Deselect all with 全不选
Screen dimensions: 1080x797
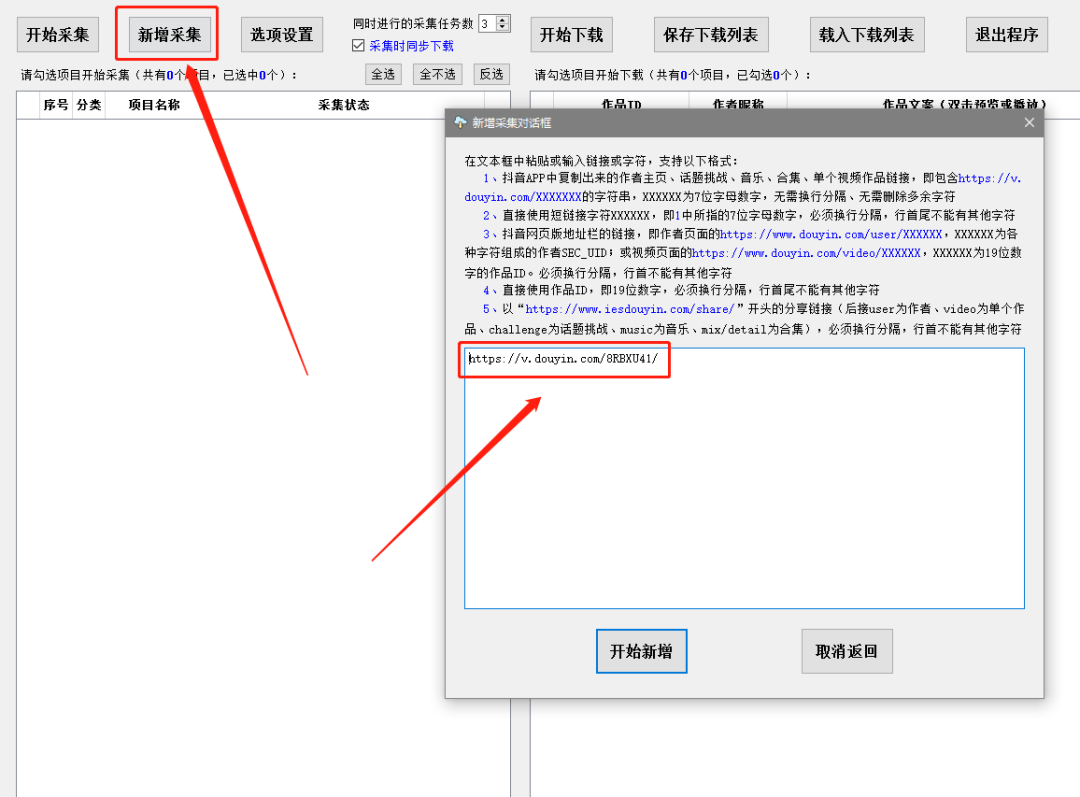pyautogui.click(x=437, y=74)
